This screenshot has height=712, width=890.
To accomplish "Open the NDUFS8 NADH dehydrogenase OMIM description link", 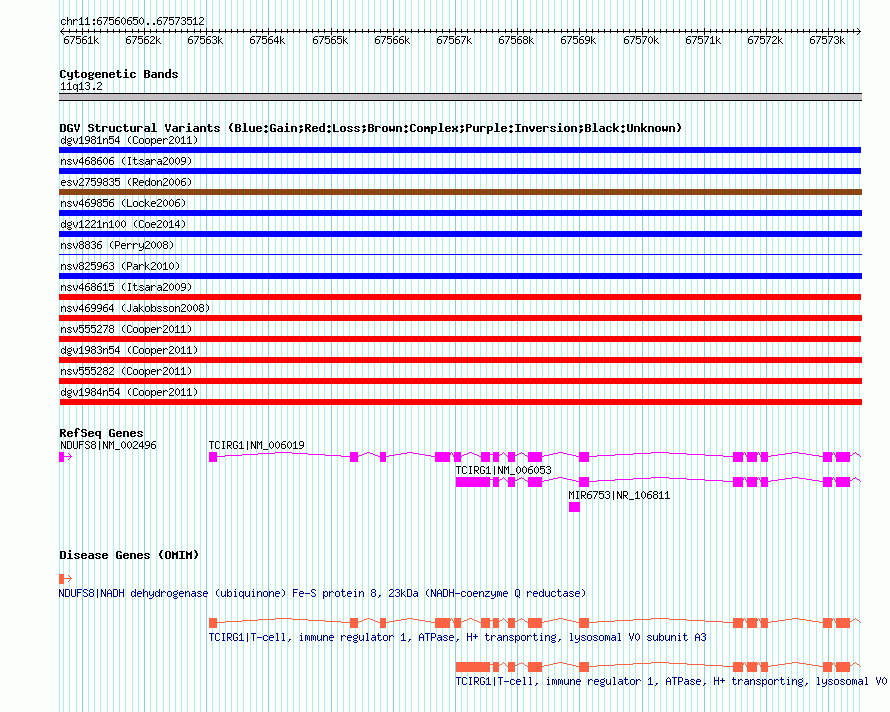I will [x=322, y=593].
